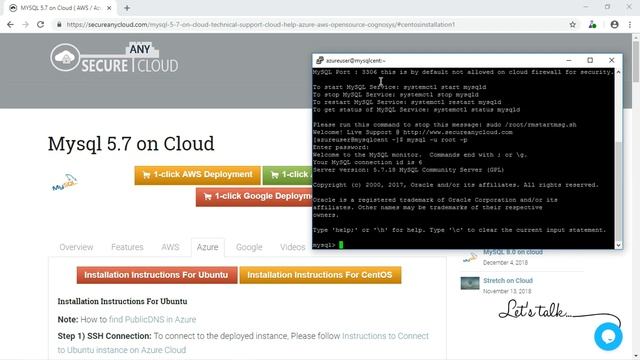Maximize the azureuser terminal window
The height and width of the screenshot is (360, 640).
point(590,60)
